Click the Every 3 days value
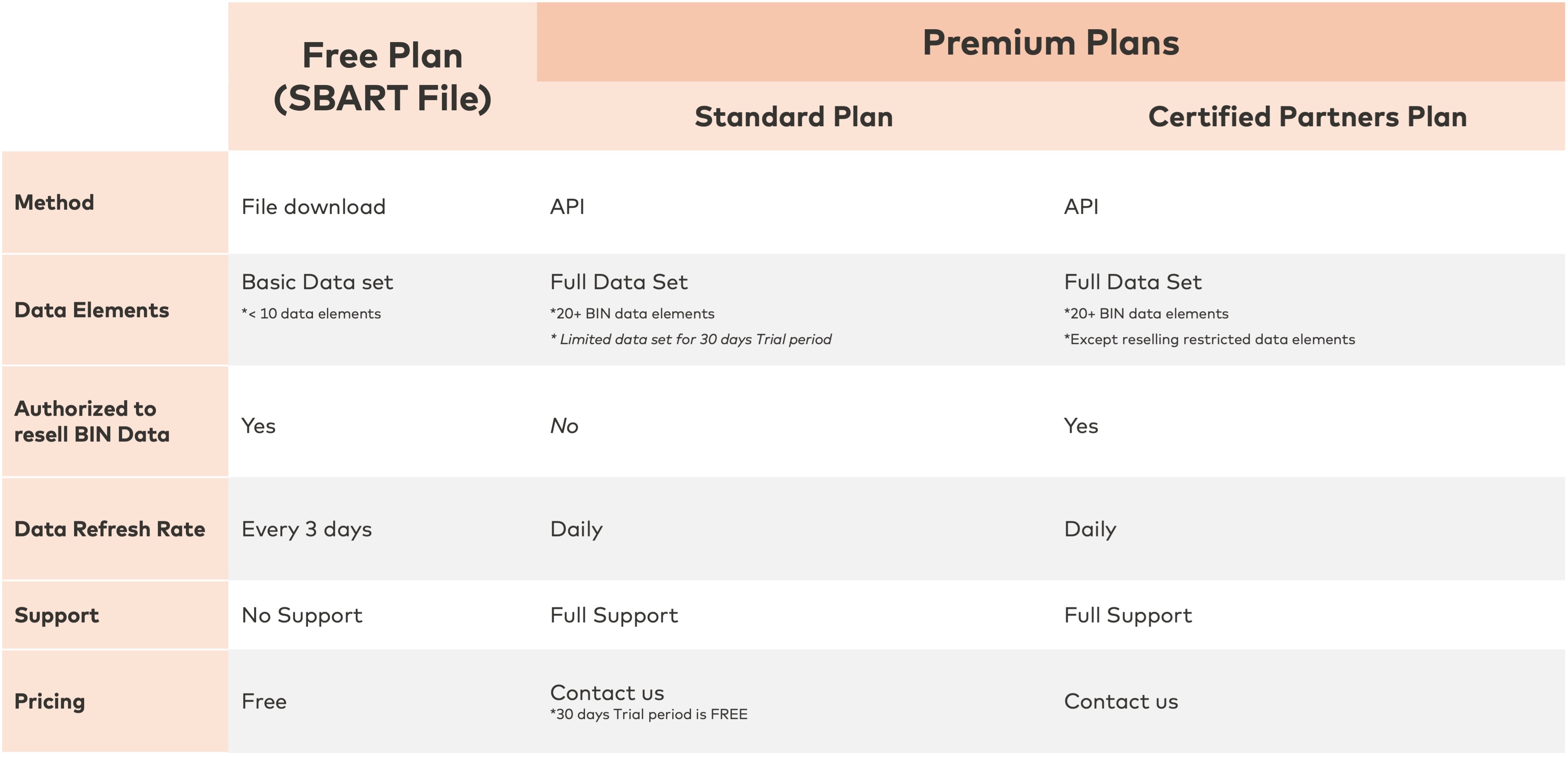This screenshot has height=757, width=1568. [307, 529]
